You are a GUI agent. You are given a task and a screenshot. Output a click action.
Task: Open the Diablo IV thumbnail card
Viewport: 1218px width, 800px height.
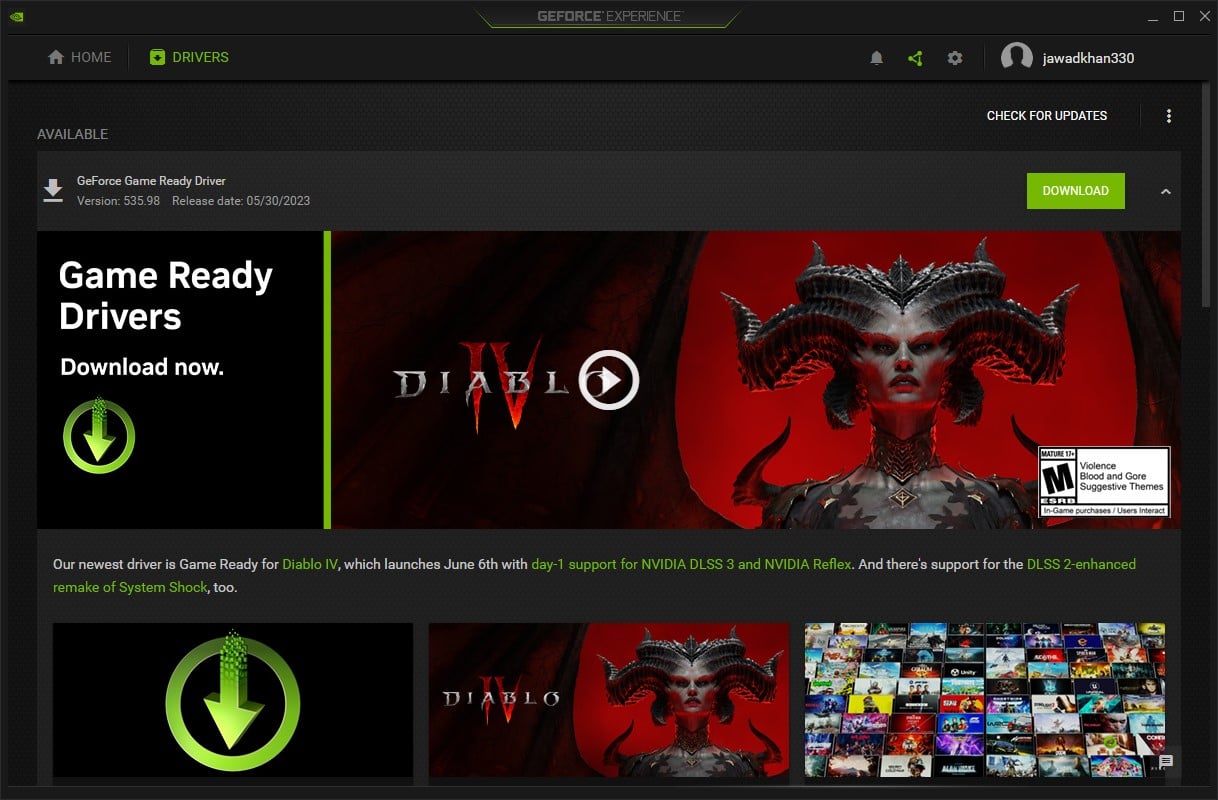(x=609, y=700)
